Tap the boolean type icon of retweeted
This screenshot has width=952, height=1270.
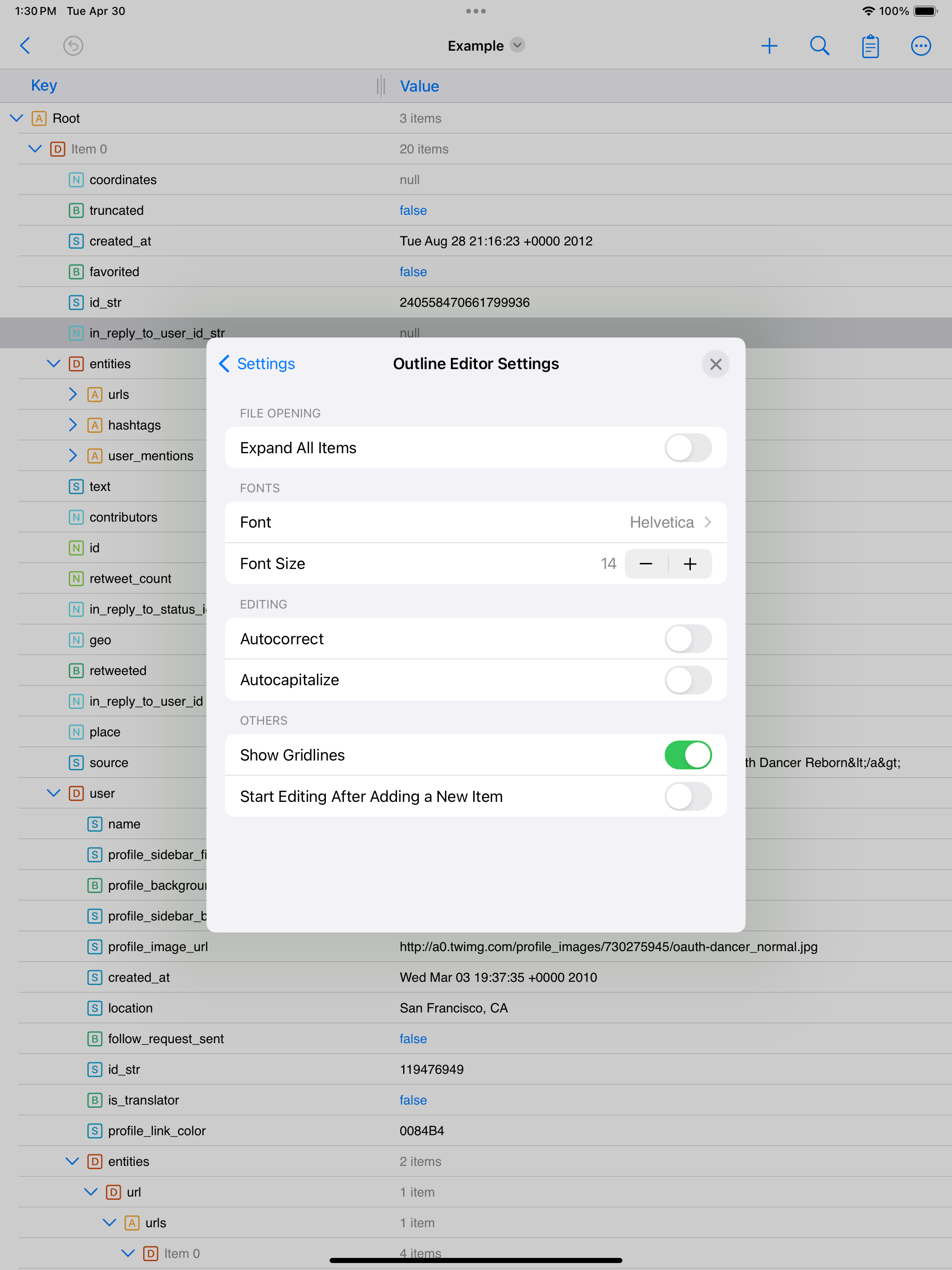coord(76,671)
